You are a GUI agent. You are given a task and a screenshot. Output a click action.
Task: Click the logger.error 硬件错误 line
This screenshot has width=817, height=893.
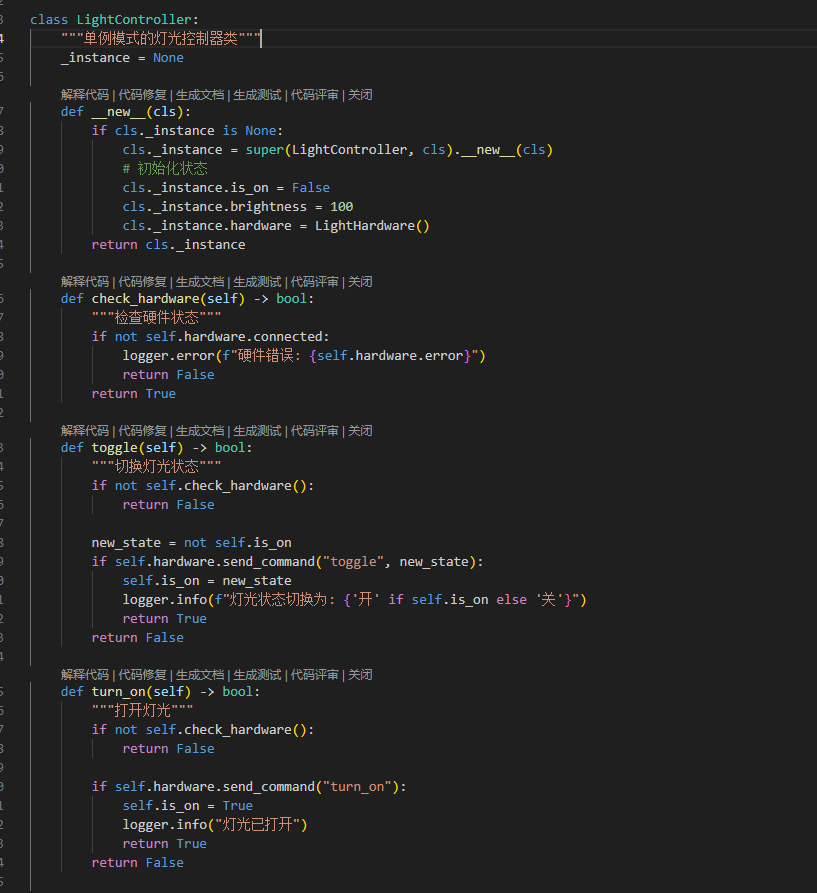point(304,355)
